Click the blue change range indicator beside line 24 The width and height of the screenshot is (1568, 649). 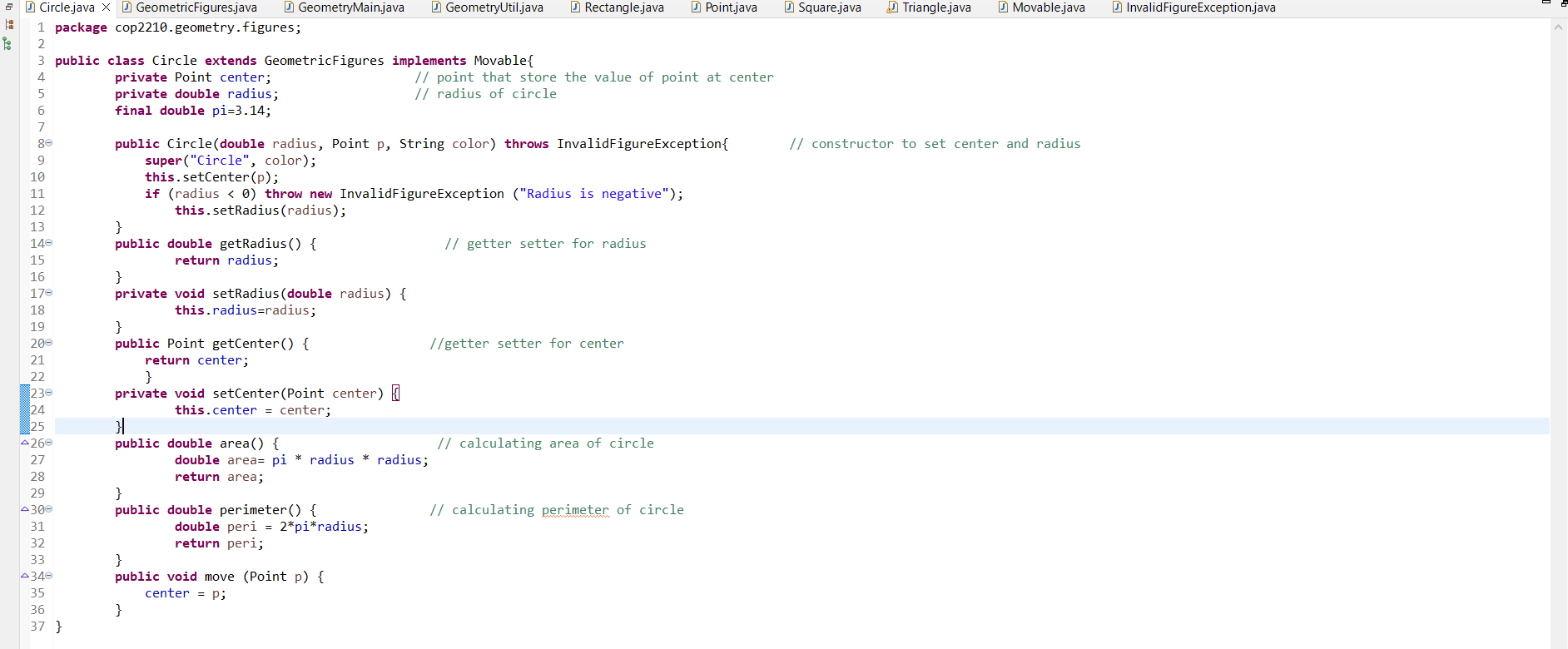pos(24,409)
